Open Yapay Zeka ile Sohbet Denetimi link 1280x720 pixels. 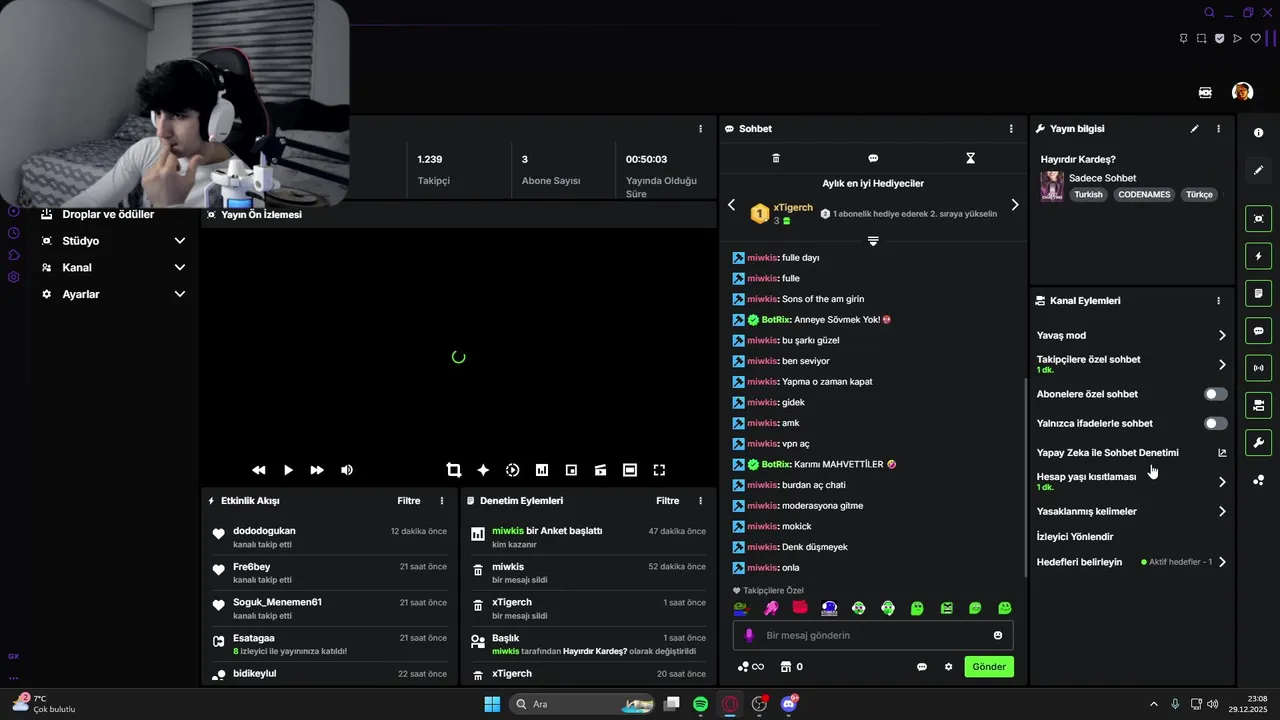tap(1222, 453)
